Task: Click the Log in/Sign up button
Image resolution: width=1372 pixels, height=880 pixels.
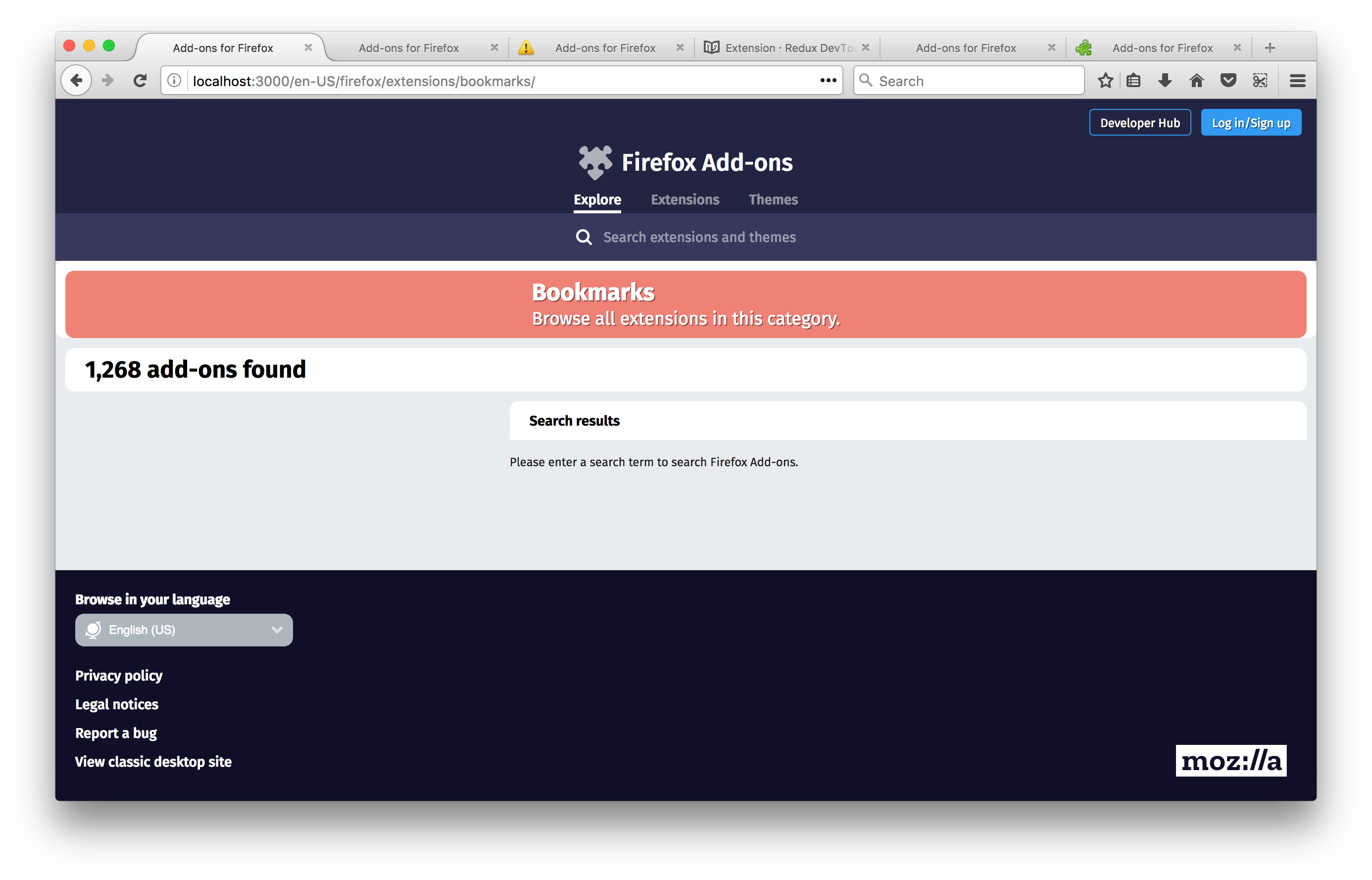Action: point(1250,123)
